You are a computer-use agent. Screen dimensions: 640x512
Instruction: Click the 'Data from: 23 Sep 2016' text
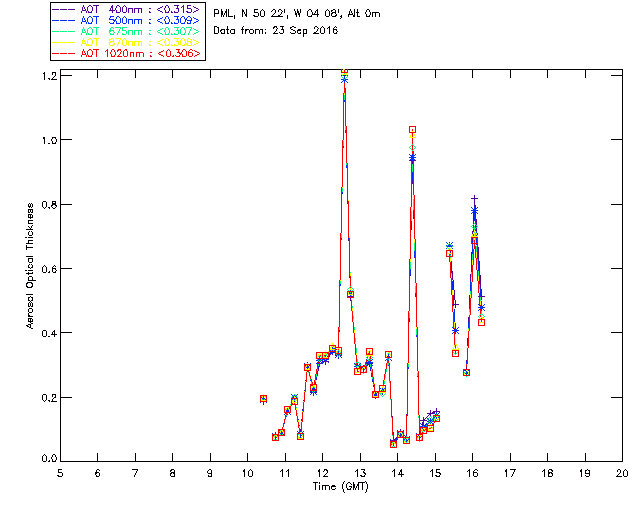[276, 30]
